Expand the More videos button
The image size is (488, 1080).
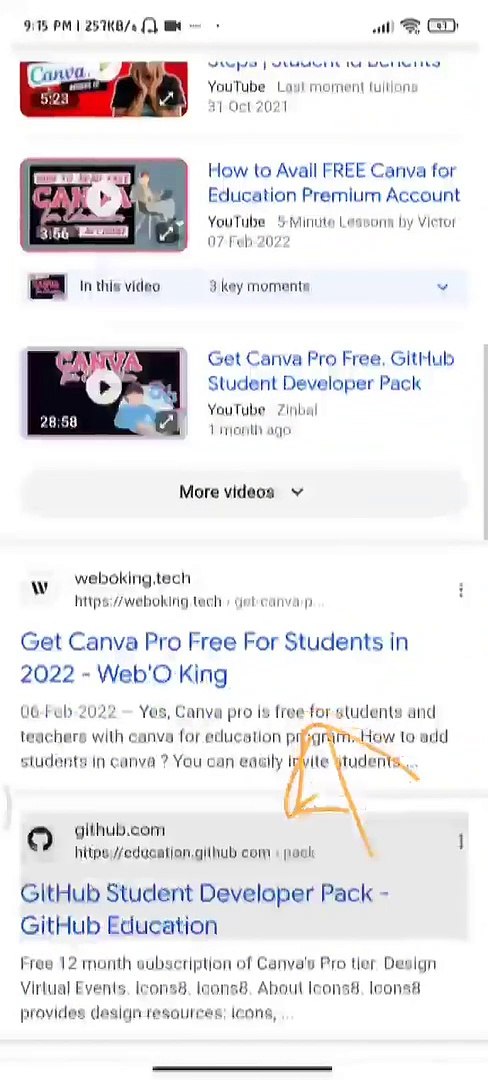pos(243,492)
